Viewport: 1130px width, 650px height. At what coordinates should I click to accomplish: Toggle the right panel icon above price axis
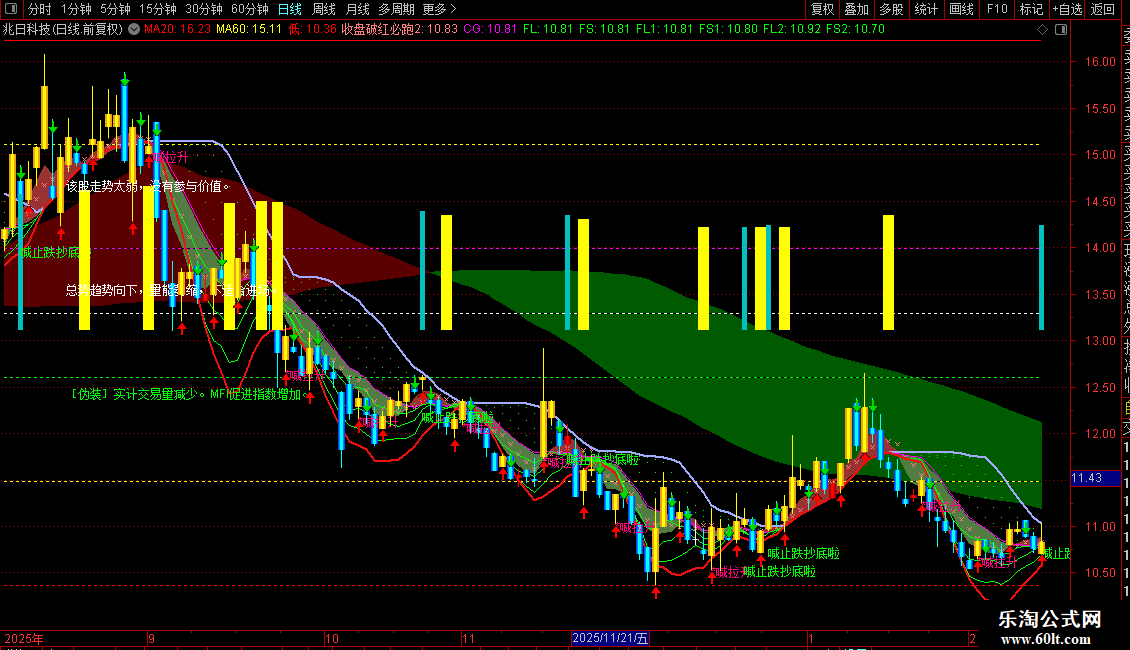[1061, 30]
